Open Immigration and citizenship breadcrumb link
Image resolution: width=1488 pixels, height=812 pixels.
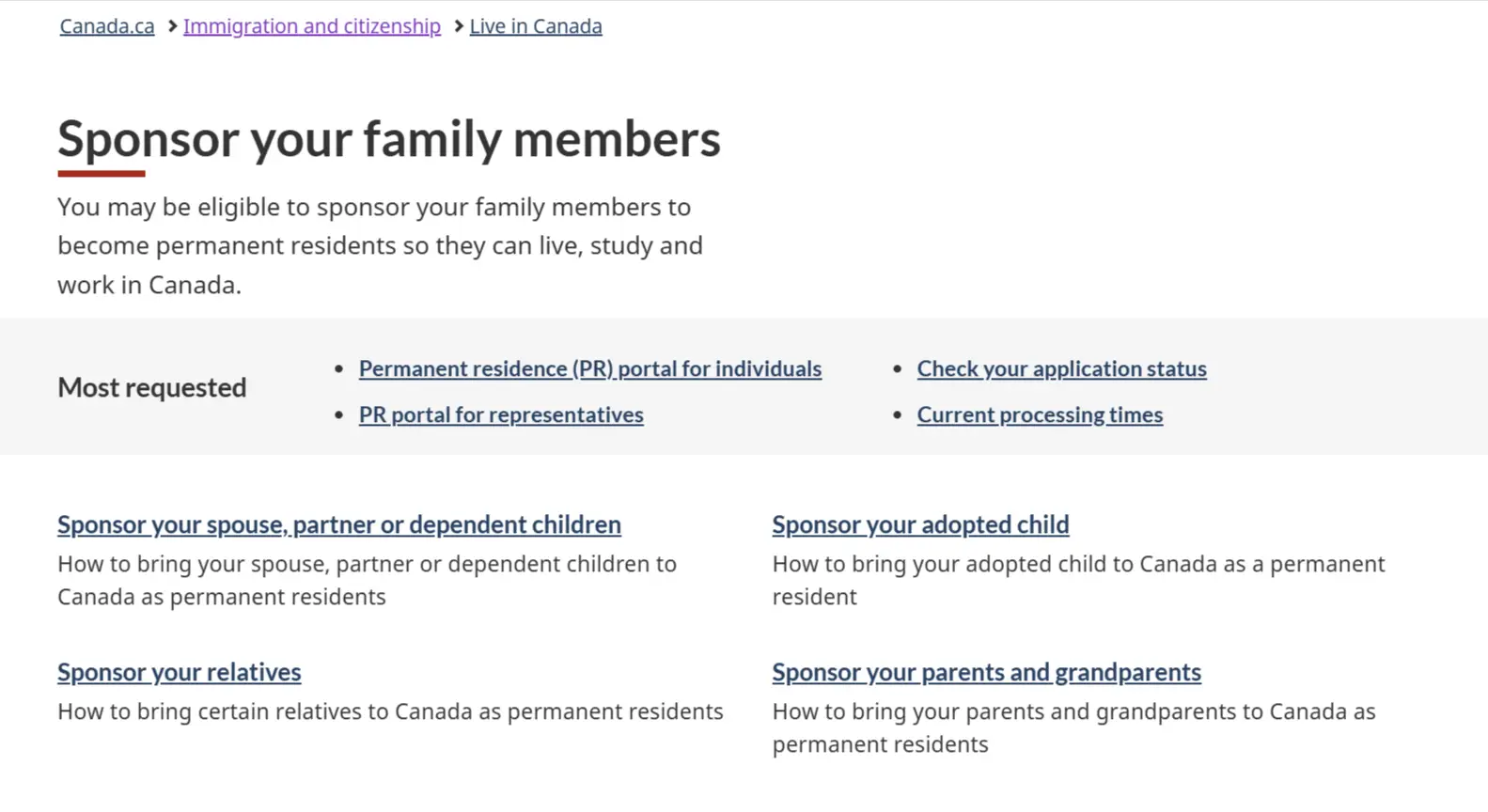311,26
